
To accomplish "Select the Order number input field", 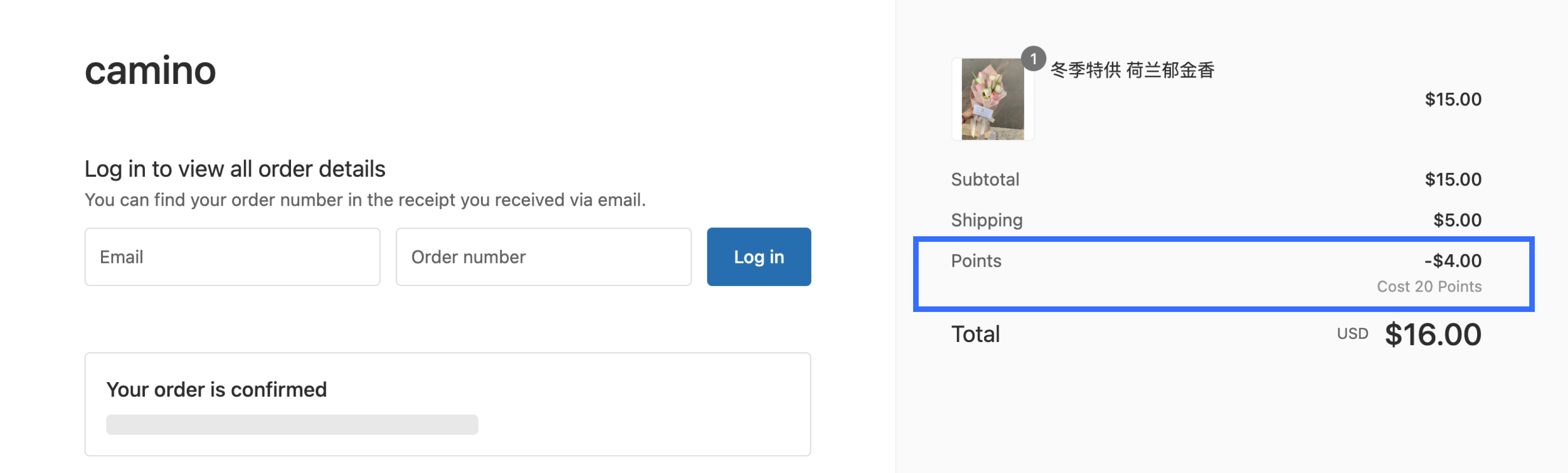I will tap(544, 257).
